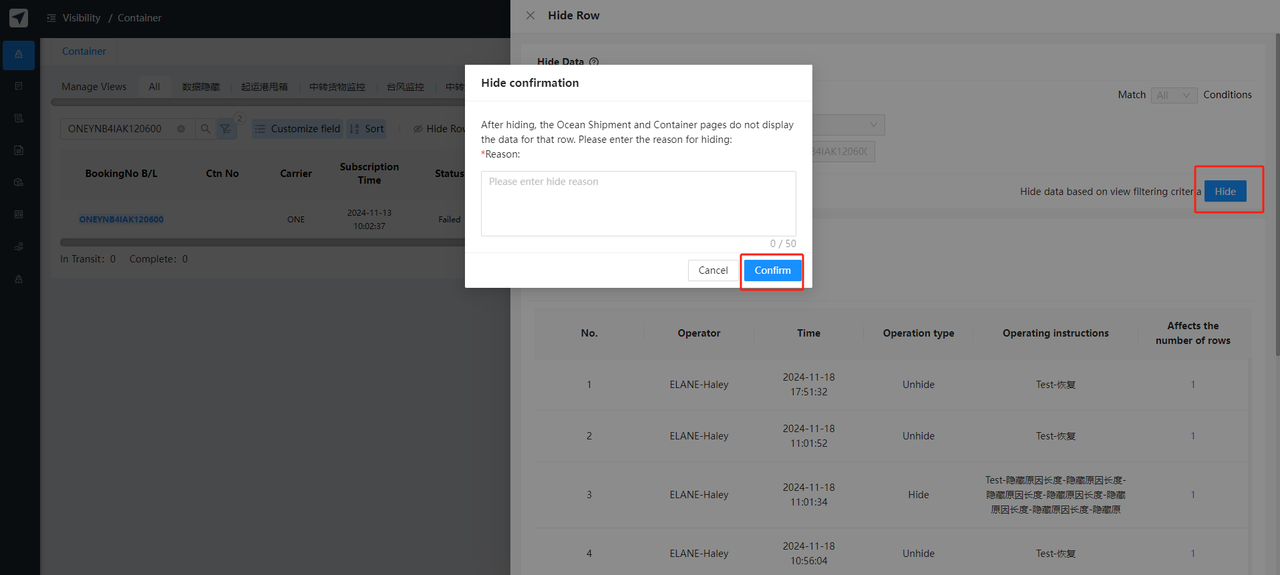Focus the hide reason text area
This screenshot has width=1280, height=575.
pos(638,203)
